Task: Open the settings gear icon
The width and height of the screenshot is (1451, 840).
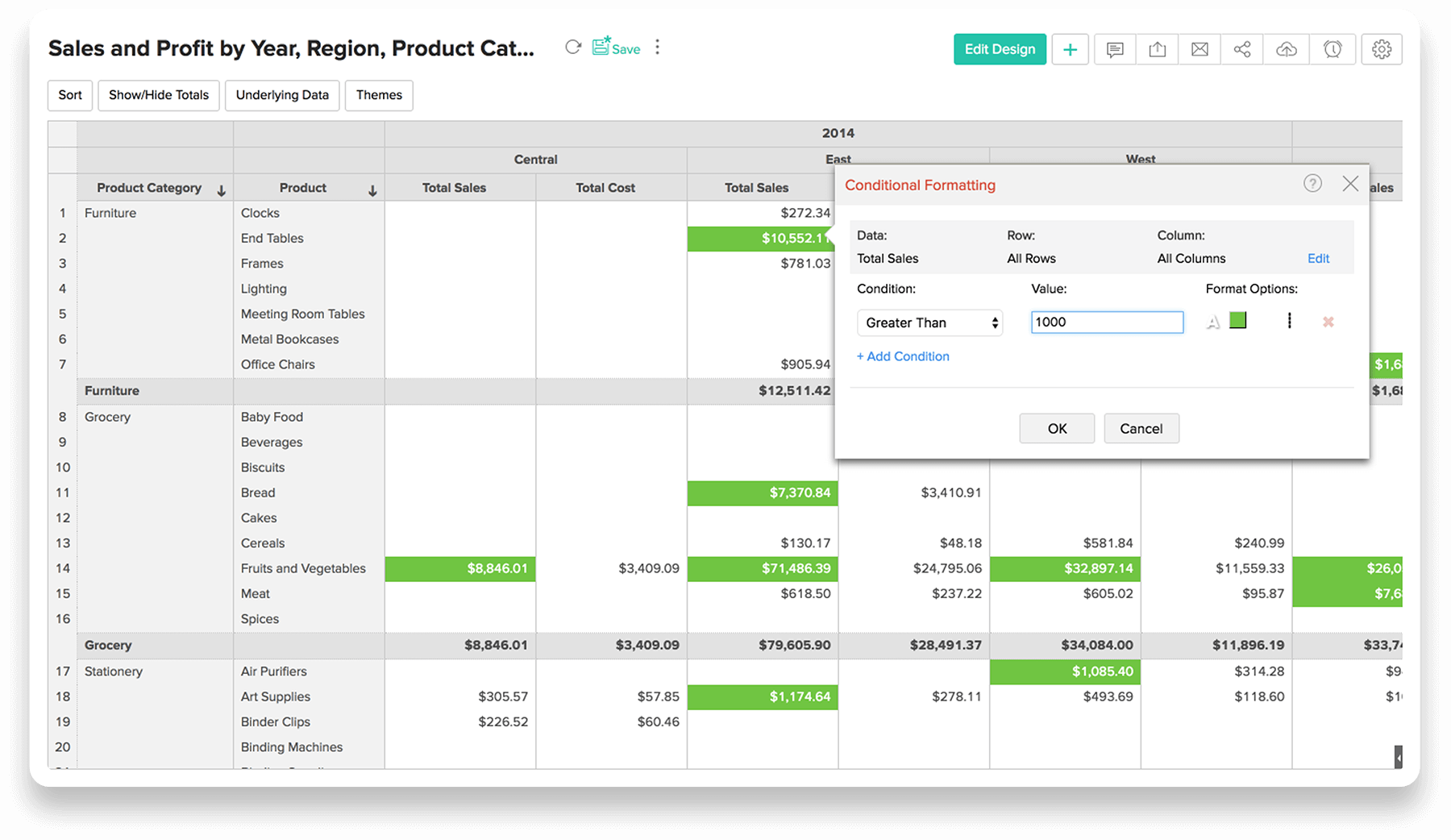Action: tap(1382, 49)
